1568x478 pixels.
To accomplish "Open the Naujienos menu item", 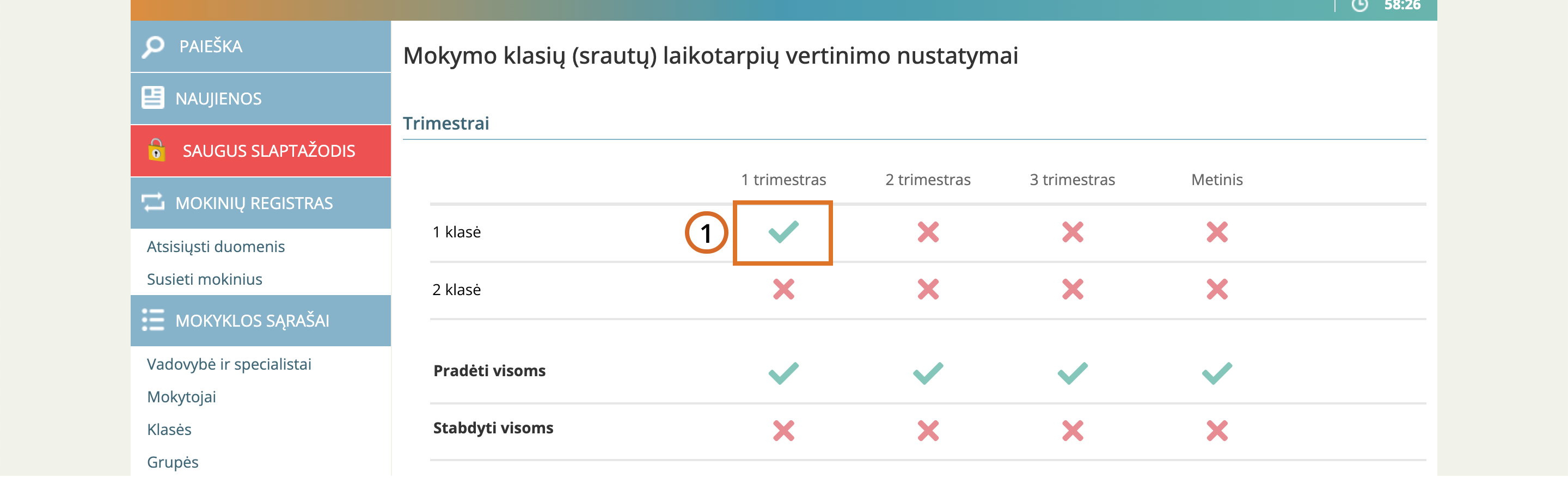I will 218,99.
